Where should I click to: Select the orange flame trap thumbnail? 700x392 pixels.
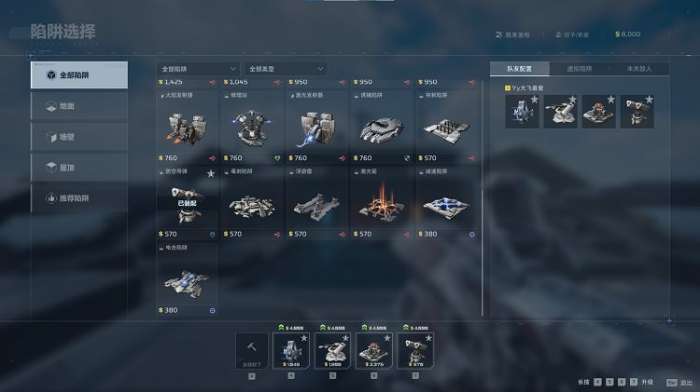(382, 203)
